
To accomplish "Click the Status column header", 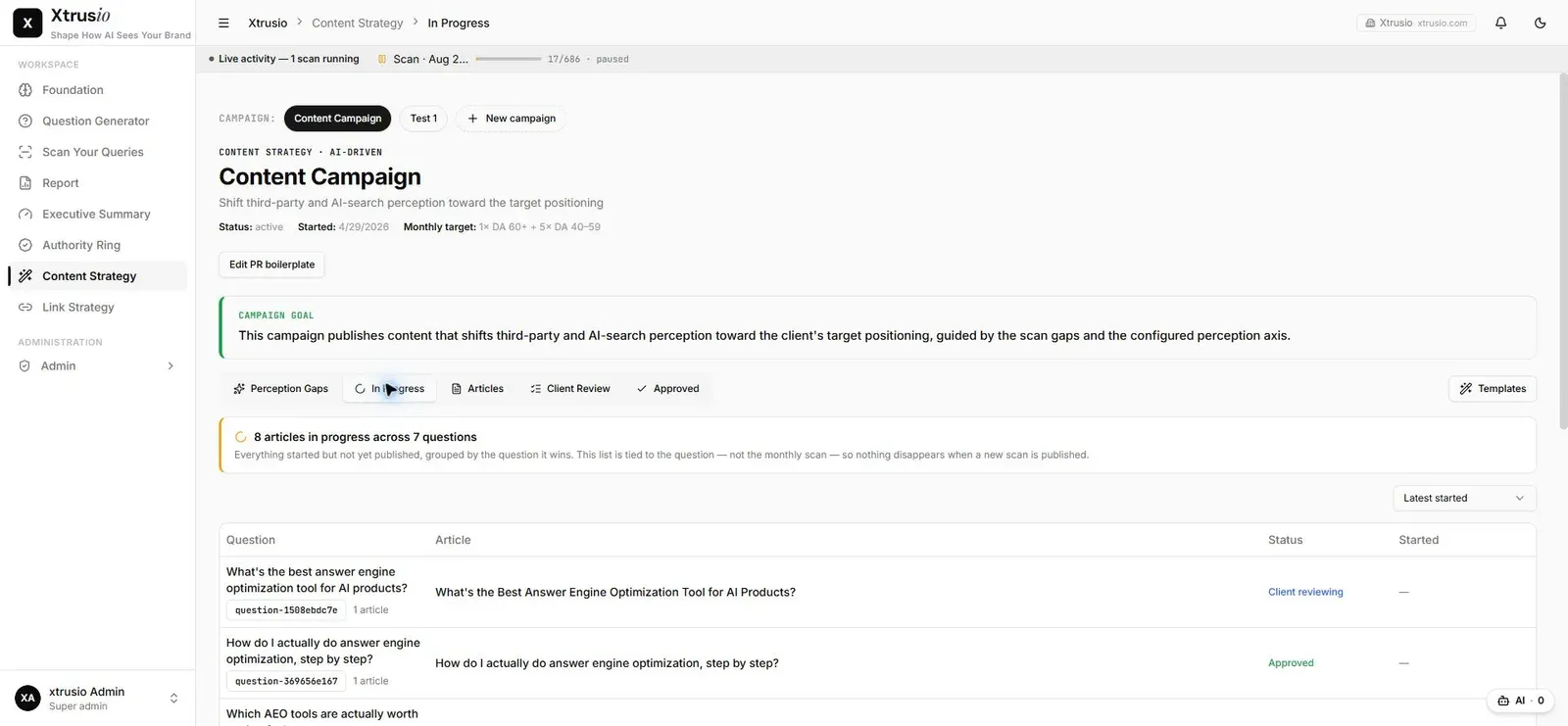I will [x=1285, y=540].
